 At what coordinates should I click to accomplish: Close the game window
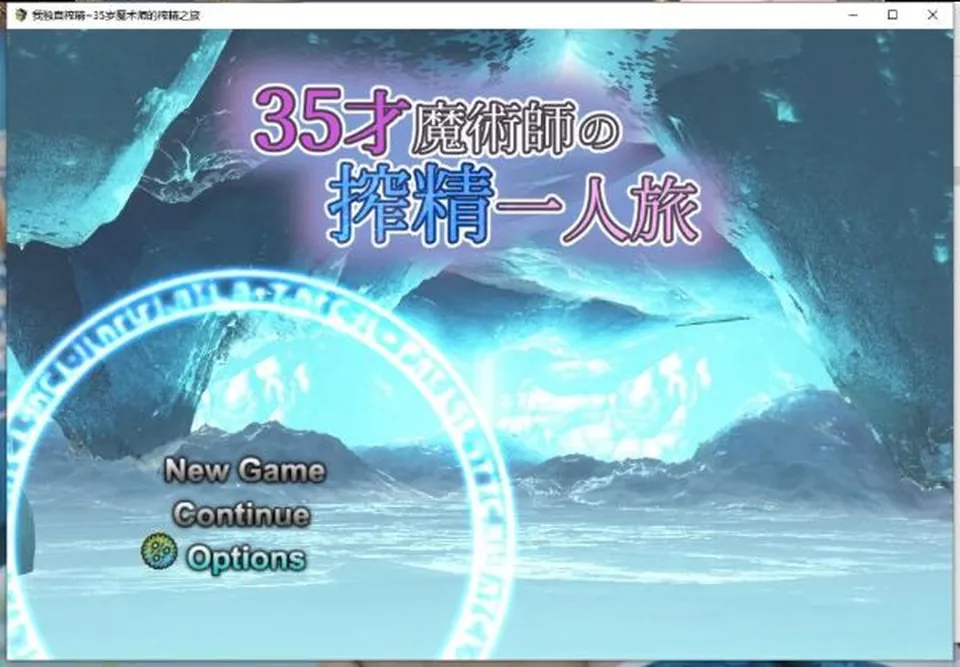coord(932,15)
